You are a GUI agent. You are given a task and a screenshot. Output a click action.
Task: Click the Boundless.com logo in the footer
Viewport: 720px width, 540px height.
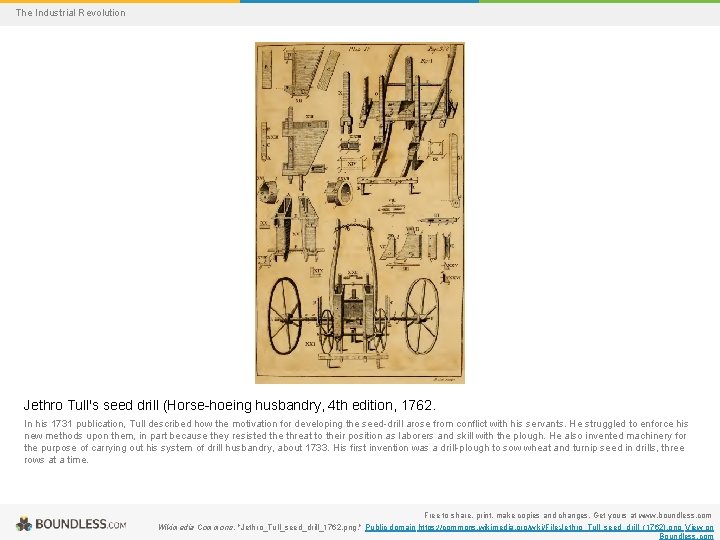click(x=71, y=524)
